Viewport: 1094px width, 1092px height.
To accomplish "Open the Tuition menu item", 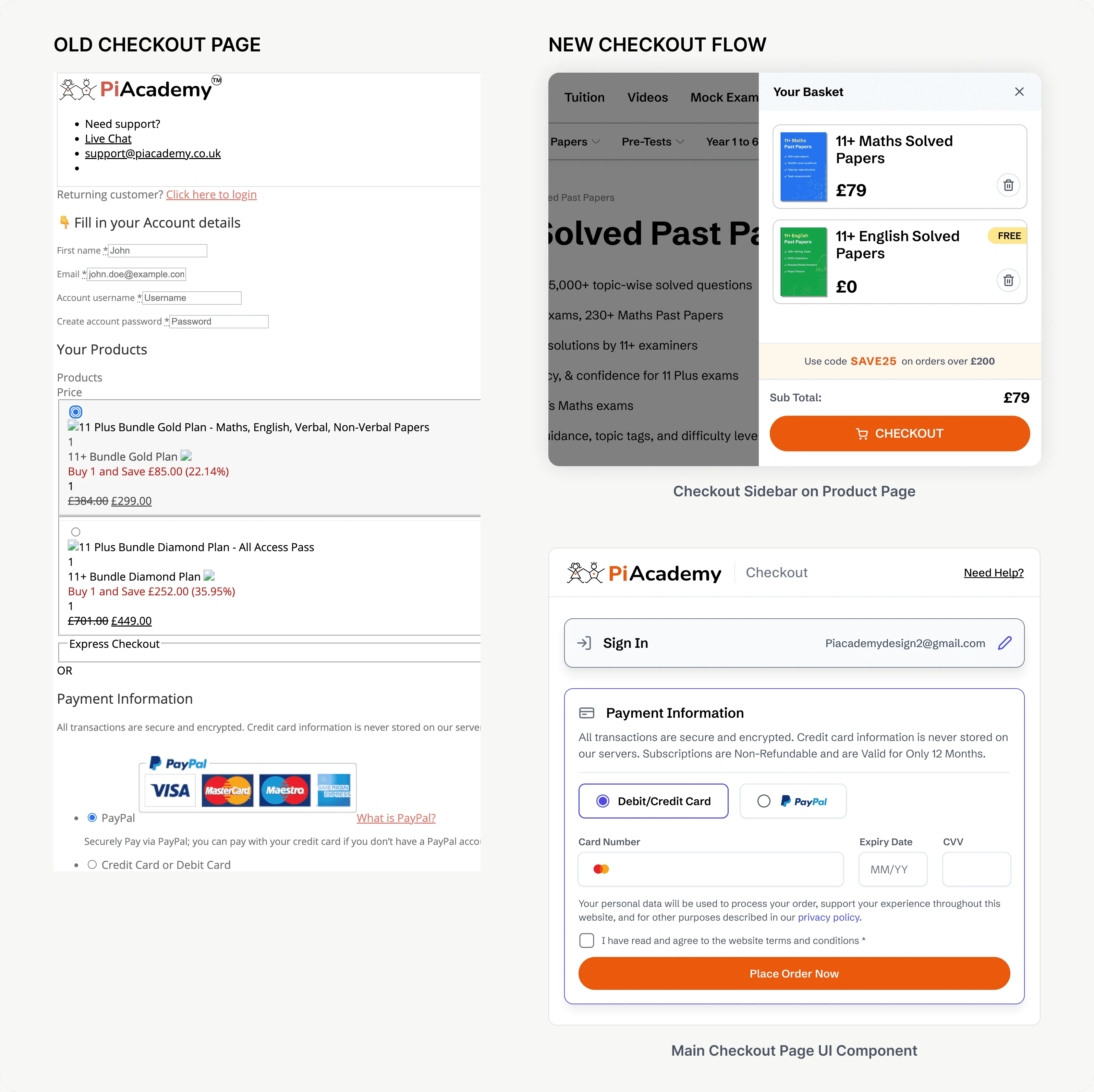I will (x=584, y=97).
